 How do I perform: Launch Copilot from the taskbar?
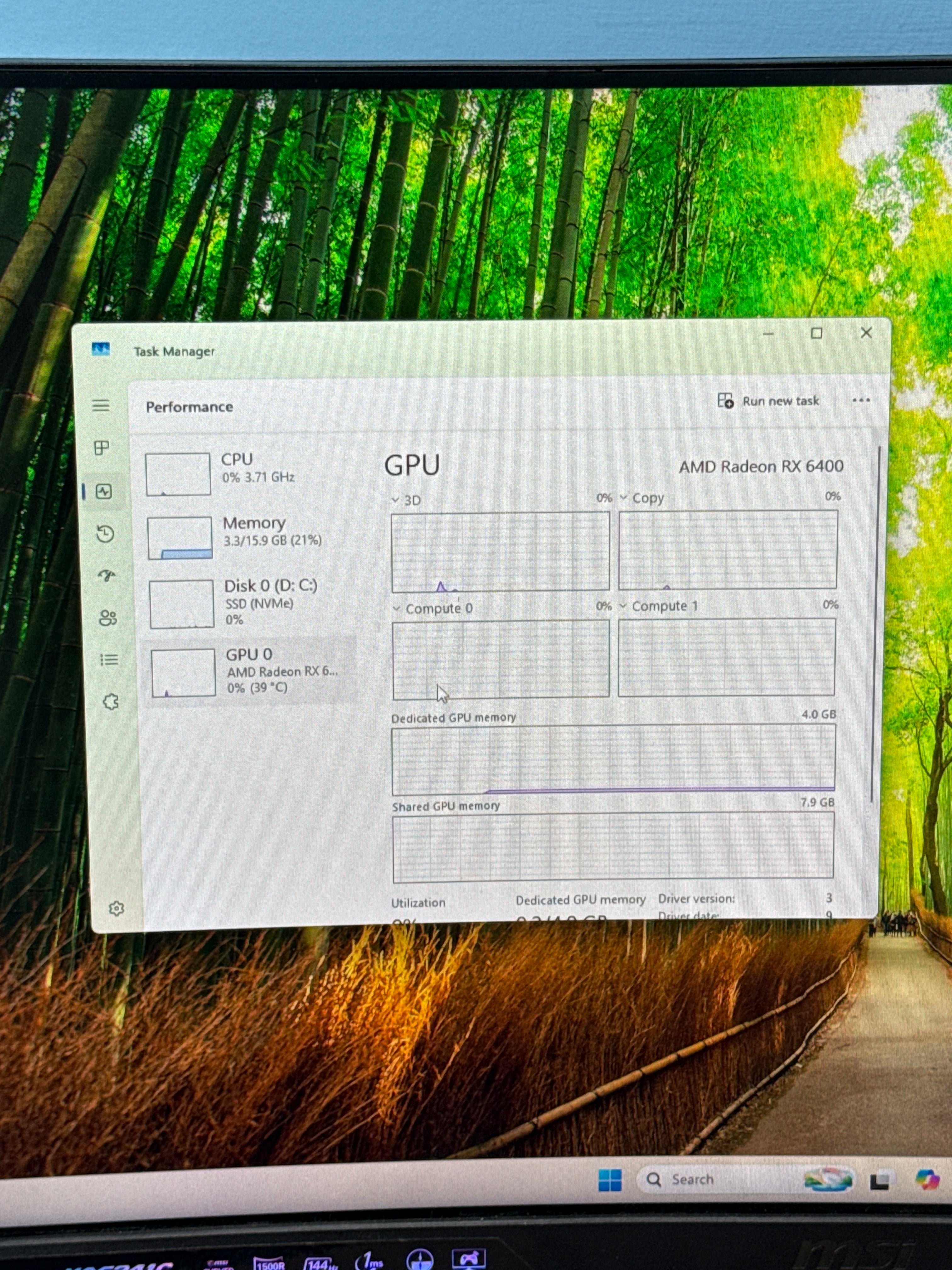(x=927, y=1180)
